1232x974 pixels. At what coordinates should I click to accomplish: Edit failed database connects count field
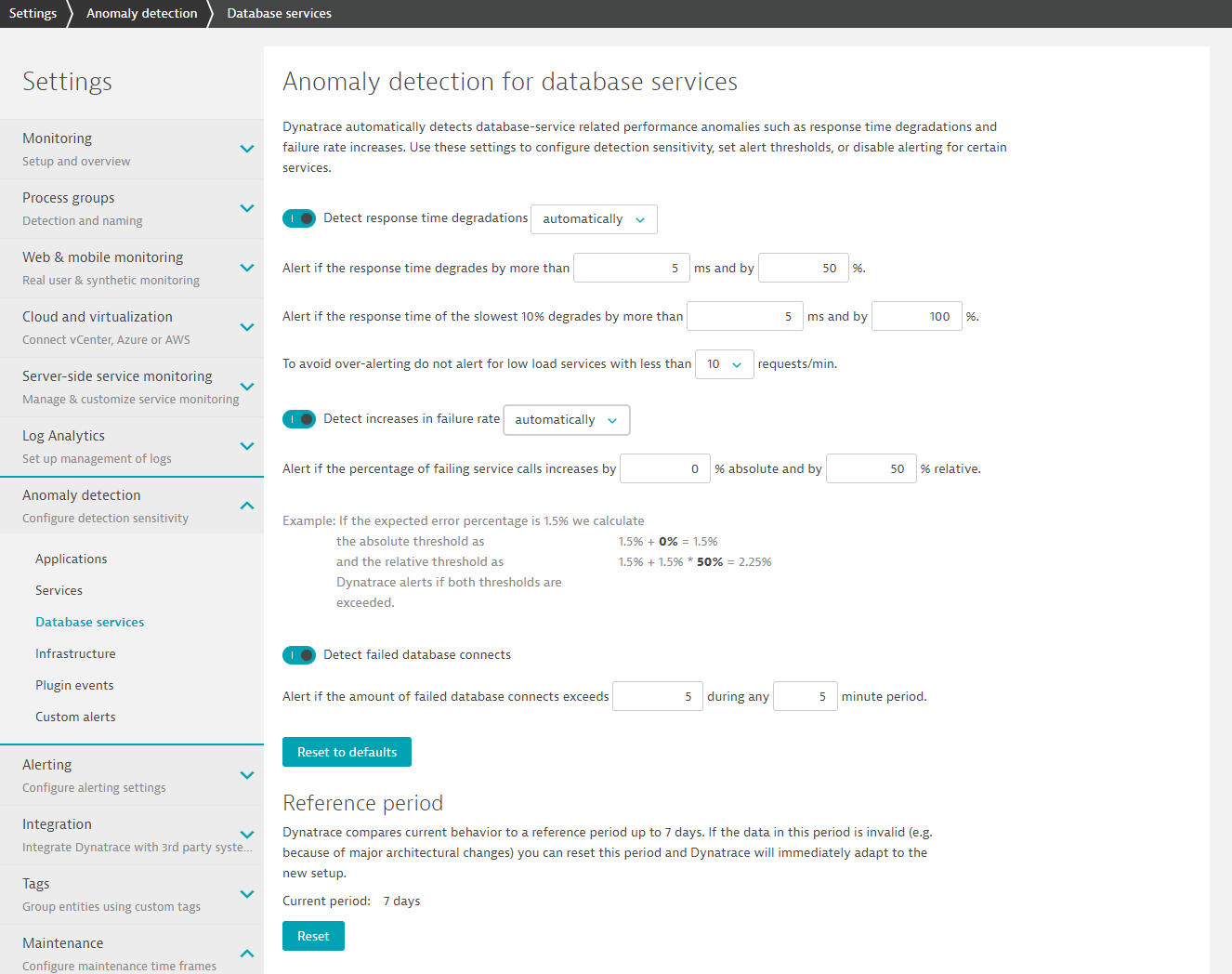click(658, 696)
